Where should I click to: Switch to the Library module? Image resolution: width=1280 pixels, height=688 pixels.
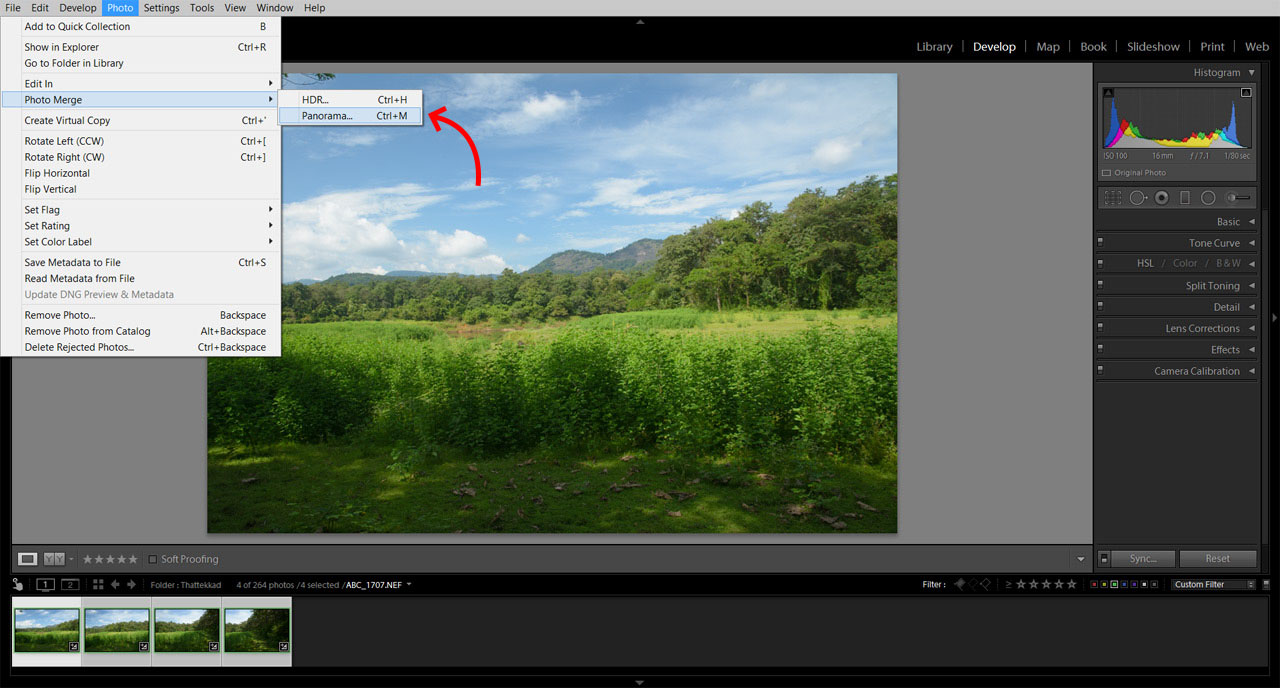(x=934, y=46)
